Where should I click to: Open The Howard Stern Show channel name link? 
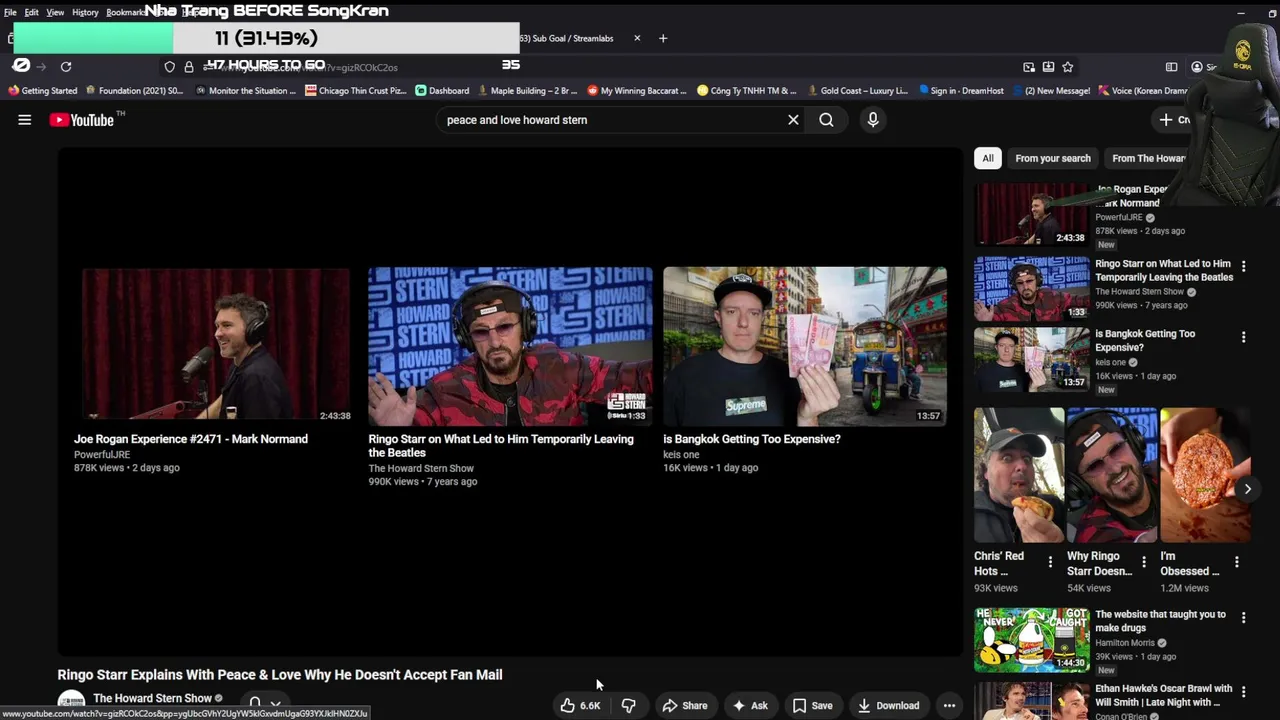click(x=152, y=698)
